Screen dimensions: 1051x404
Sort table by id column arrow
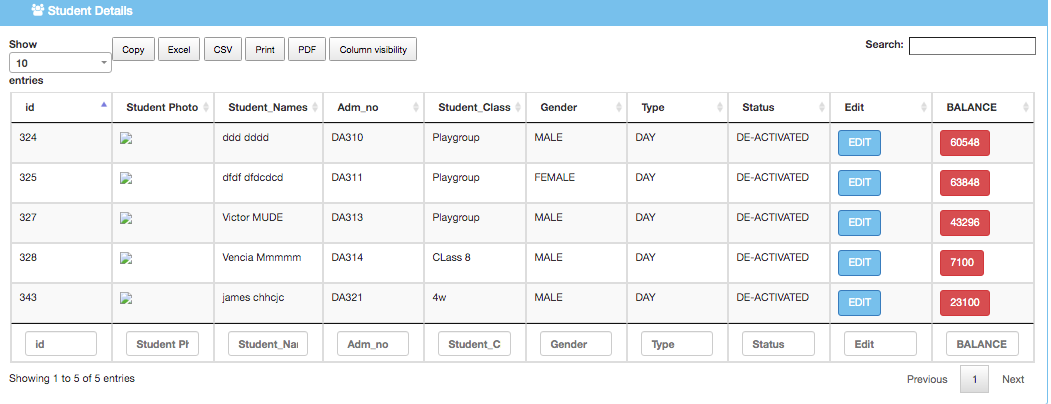click(x=103, y=104)
